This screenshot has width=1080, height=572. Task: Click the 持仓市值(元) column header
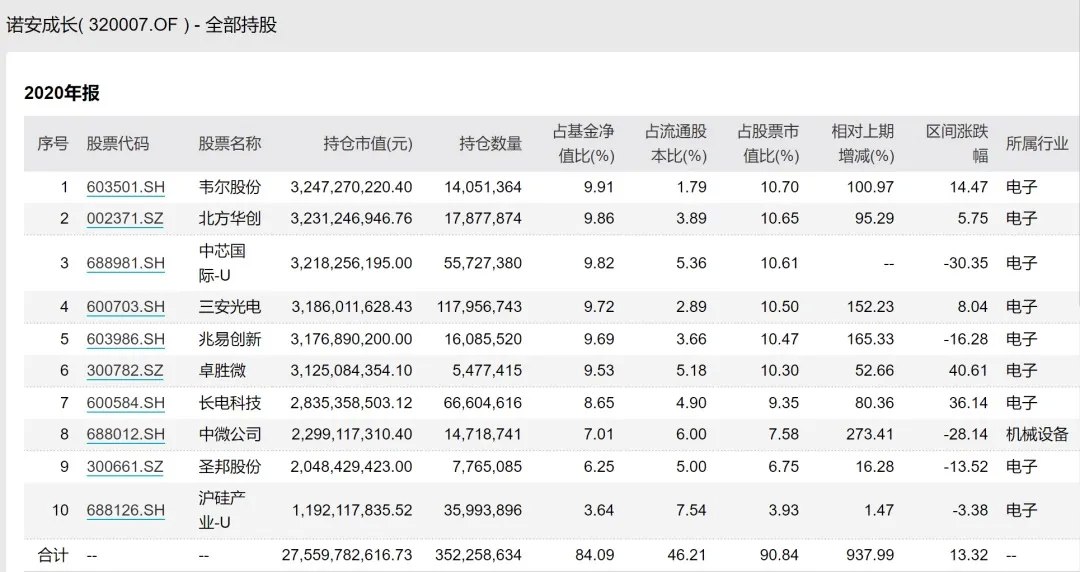tap(368, 144)
